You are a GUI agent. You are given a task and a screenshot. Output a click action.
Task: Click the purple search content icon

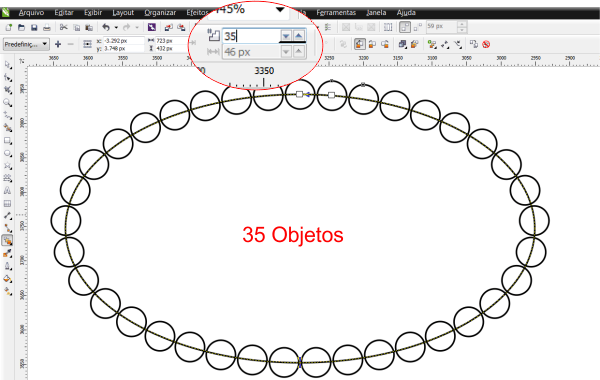click(x=152, y=27)
